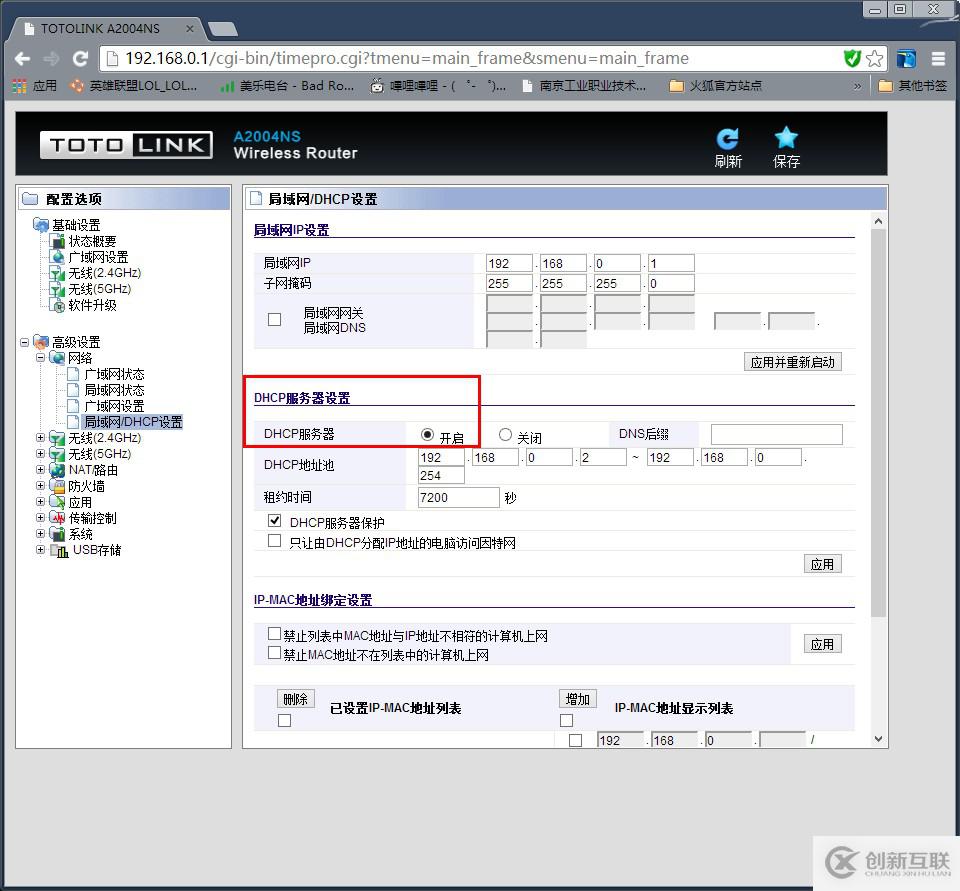Viewport: 960px width, 891px height.
Task: Open 美乐电台 bookmark
Action: click(287, 86)
